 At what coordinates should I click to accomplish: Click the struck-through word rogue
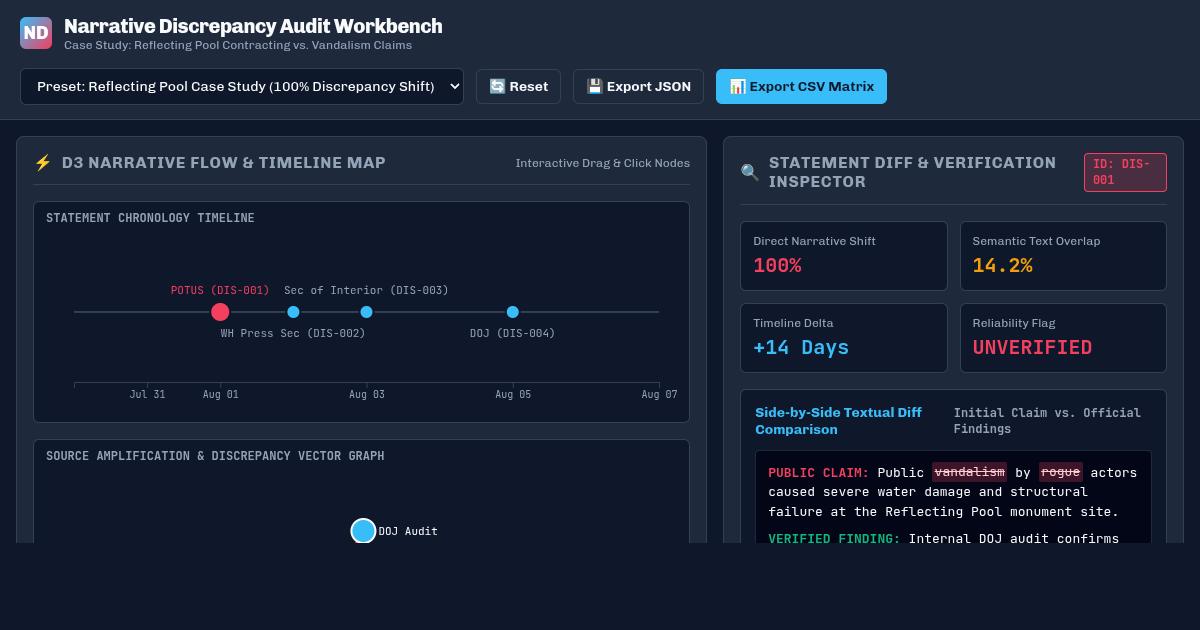[x=1060, y=472]
